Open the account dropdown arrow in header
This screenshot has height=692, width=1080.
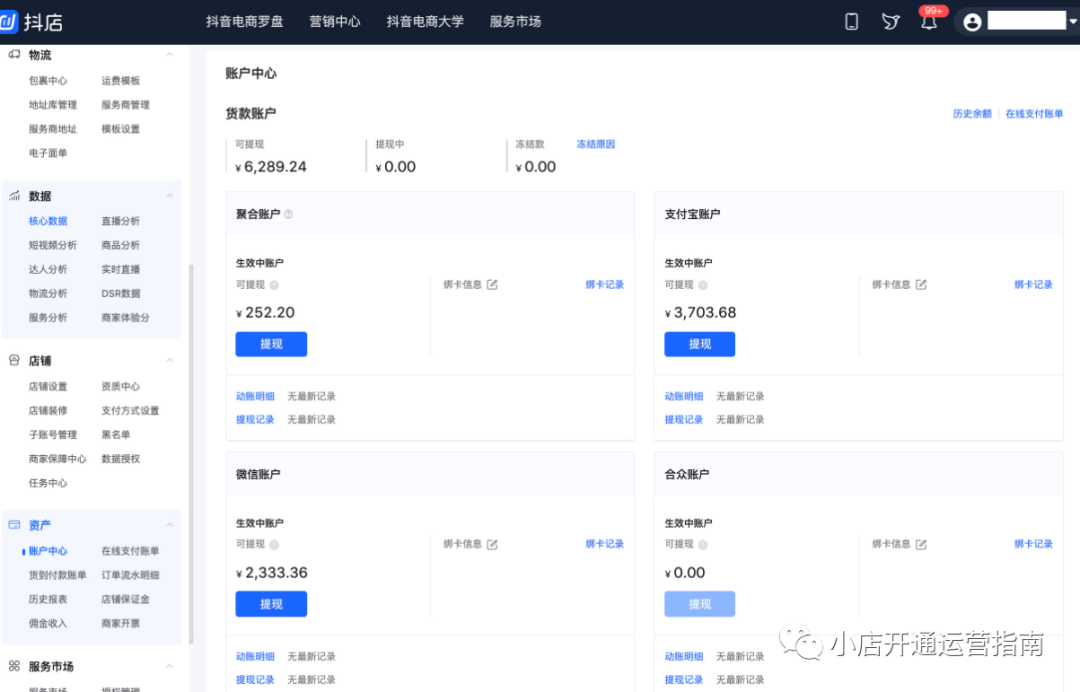tap(1073, 22)
